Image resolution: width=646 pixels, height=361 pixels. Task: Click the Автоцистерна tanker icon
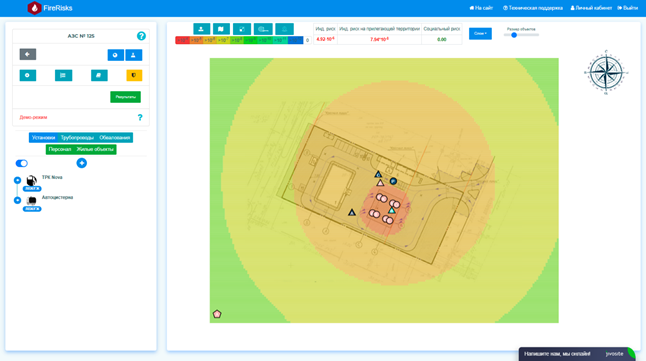[32, 200]
